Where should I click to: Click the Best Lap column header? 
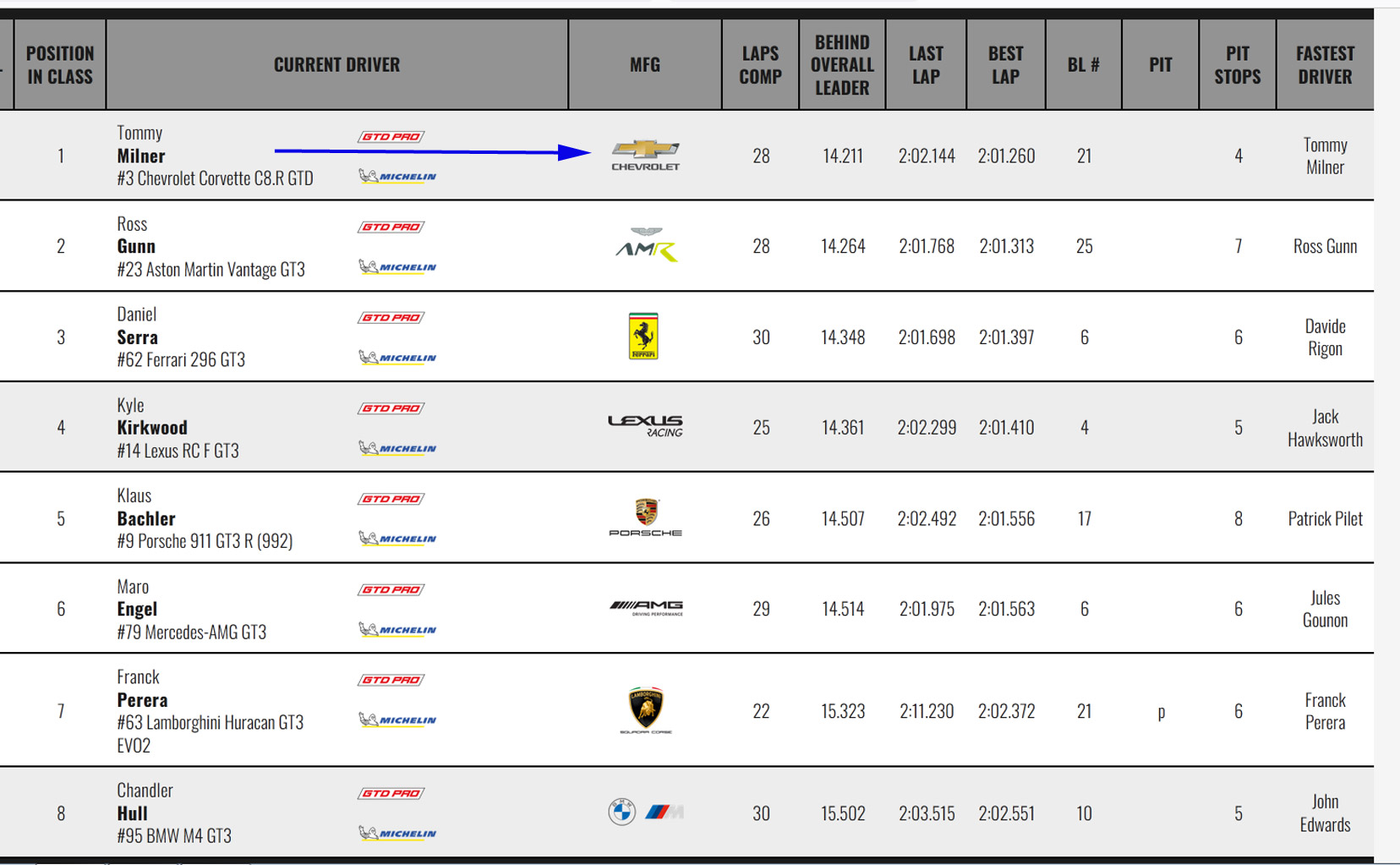(x=1005, y=65)
